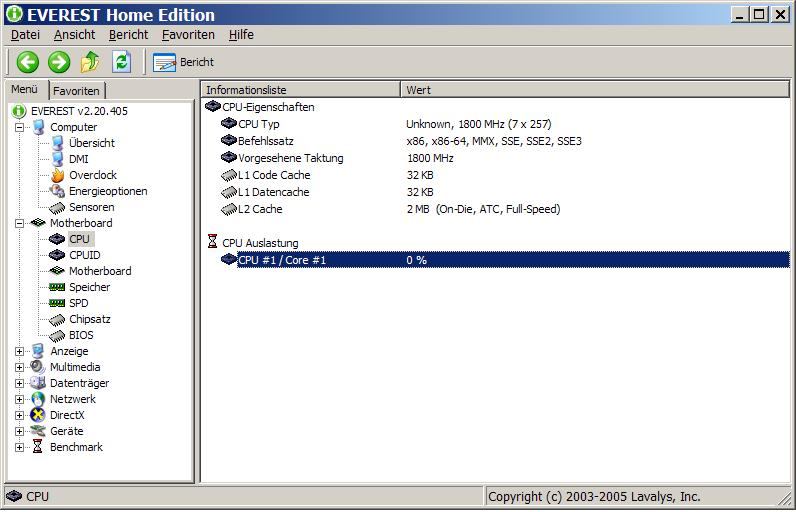Open the Ansicht menu

click(x=75, y=35)
